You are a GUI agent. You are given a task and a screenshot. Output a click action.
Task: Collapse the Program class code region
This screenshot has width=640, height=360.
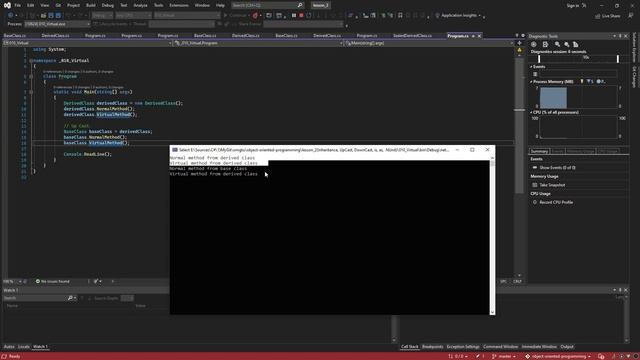click(x=31, y=76)
